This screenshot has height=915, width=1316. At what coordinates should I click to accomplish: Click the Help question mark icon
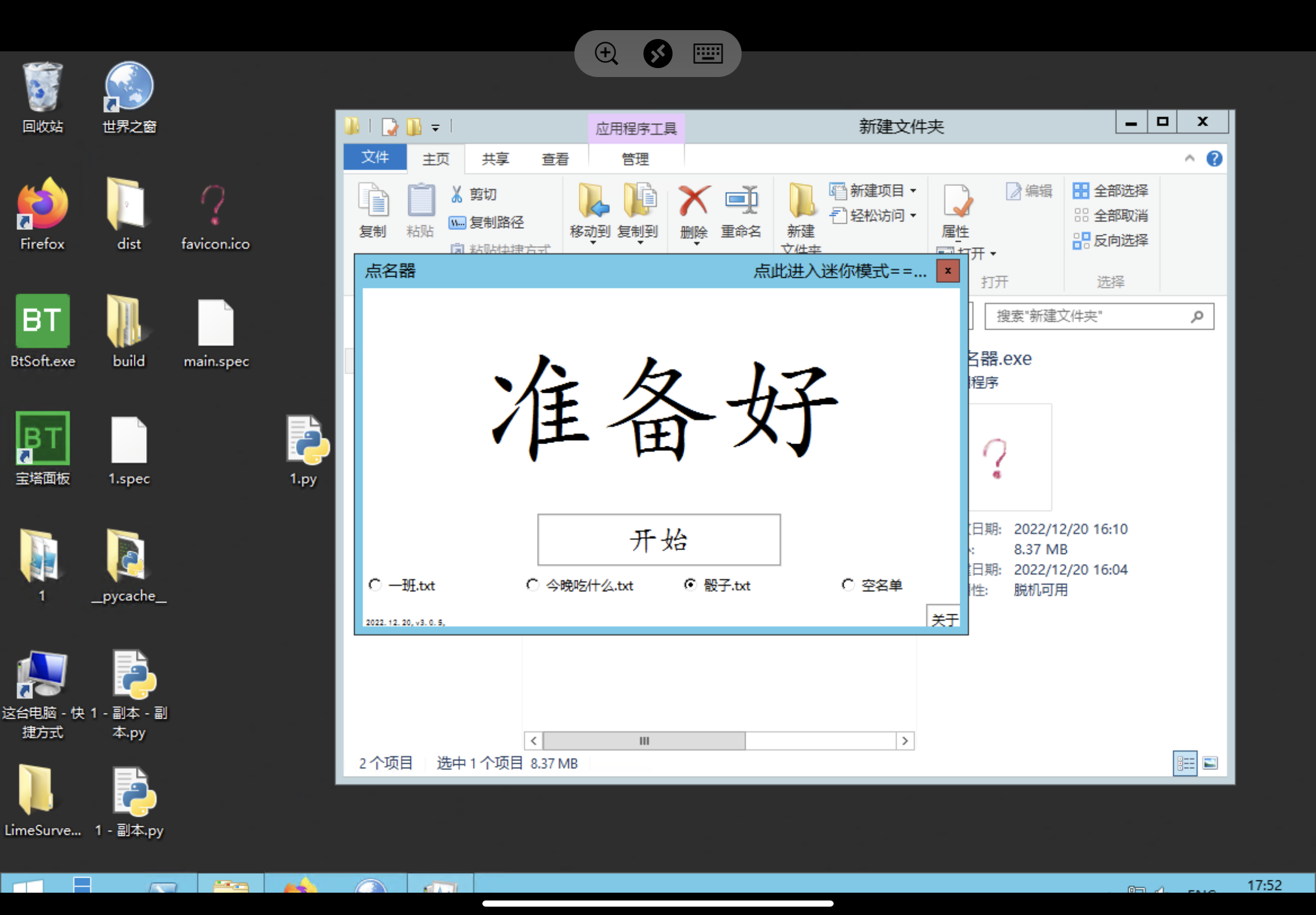click(x=1214, y=159)
